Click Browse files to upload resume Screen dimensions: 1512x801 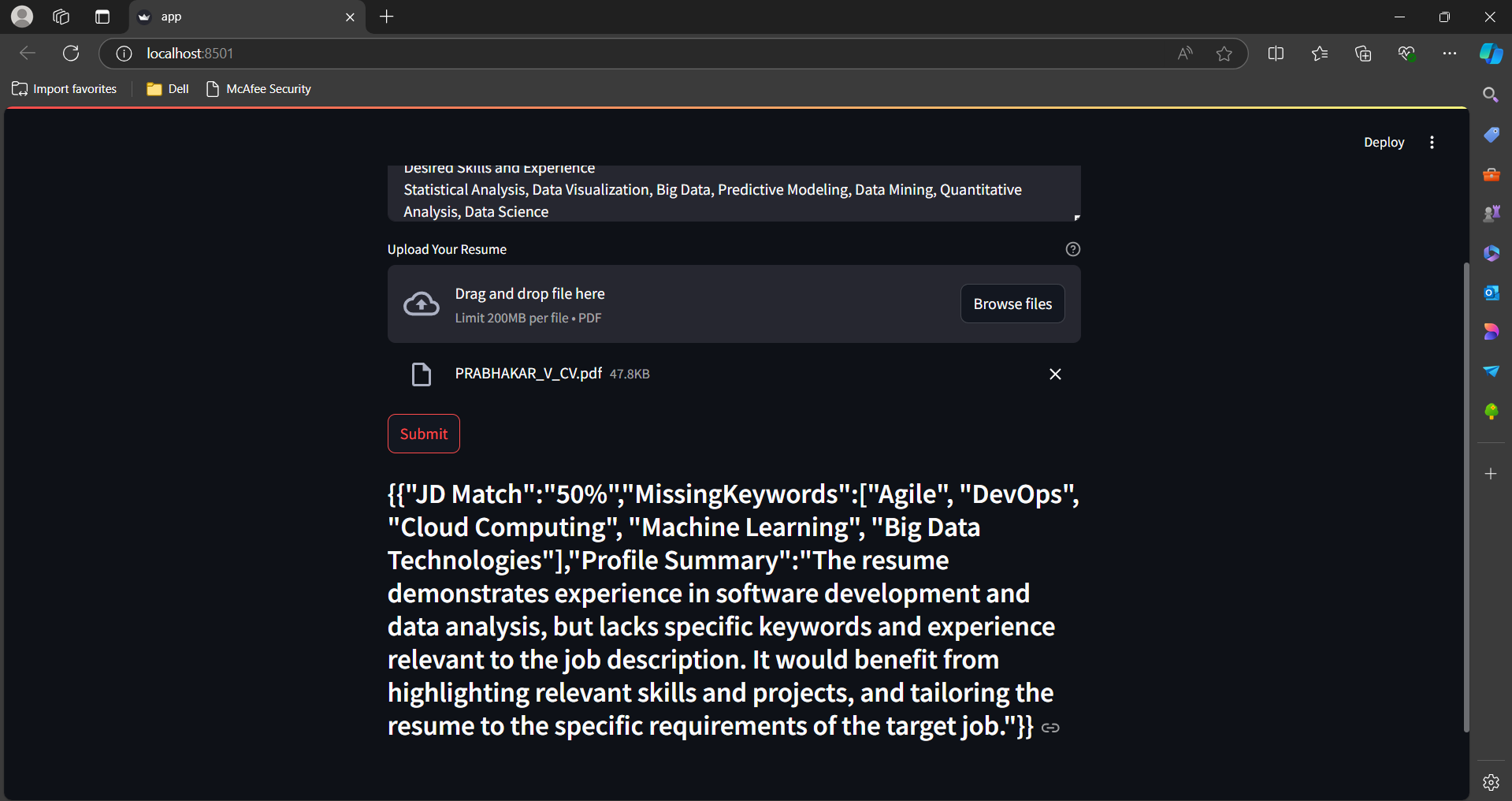pos(1012,304)
